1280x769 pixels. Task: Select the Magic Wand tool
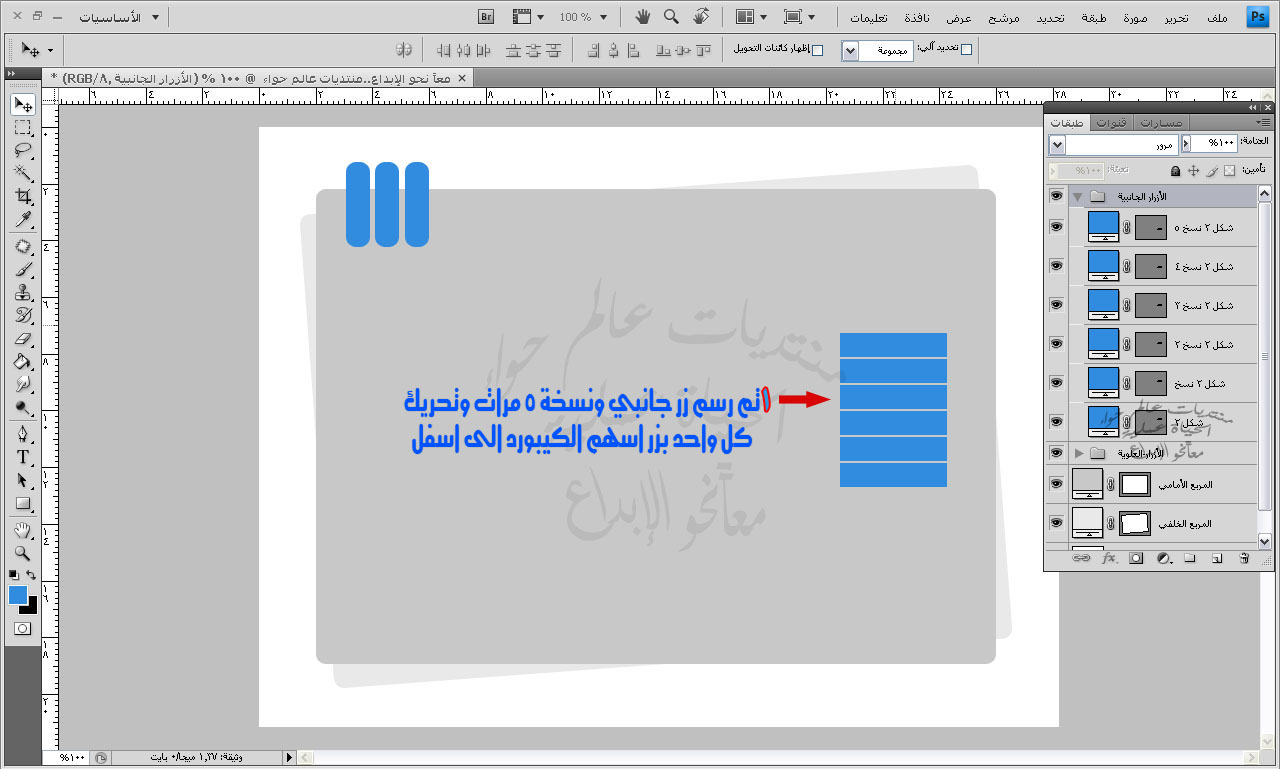[x=23, y=174]
